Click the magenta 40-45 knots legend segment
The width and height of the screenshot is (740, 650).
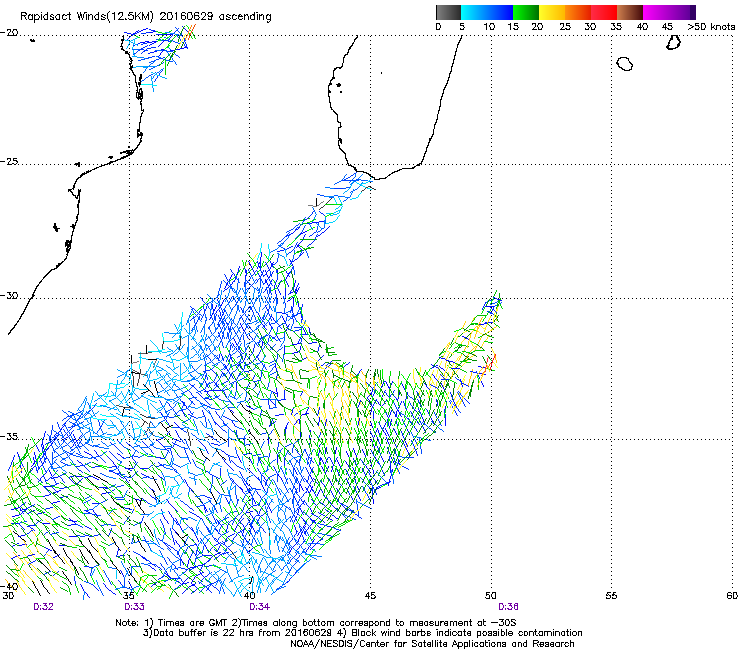[656, 12]
